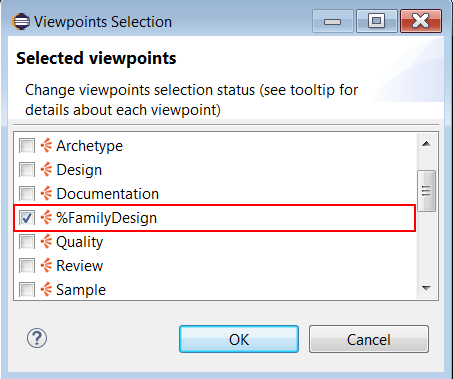Maximize the Viewpoints Selection window

[377, 21]
